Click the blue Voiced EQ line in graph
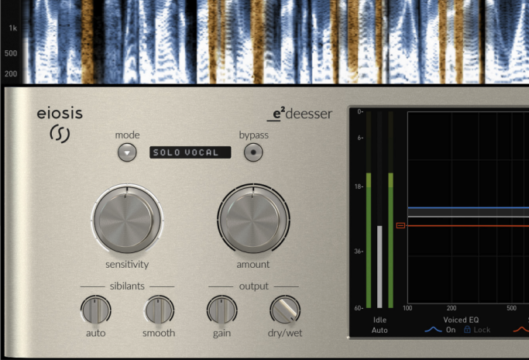Screen dimensions: 529x360 pyautogui.click(x=468, y=208)
